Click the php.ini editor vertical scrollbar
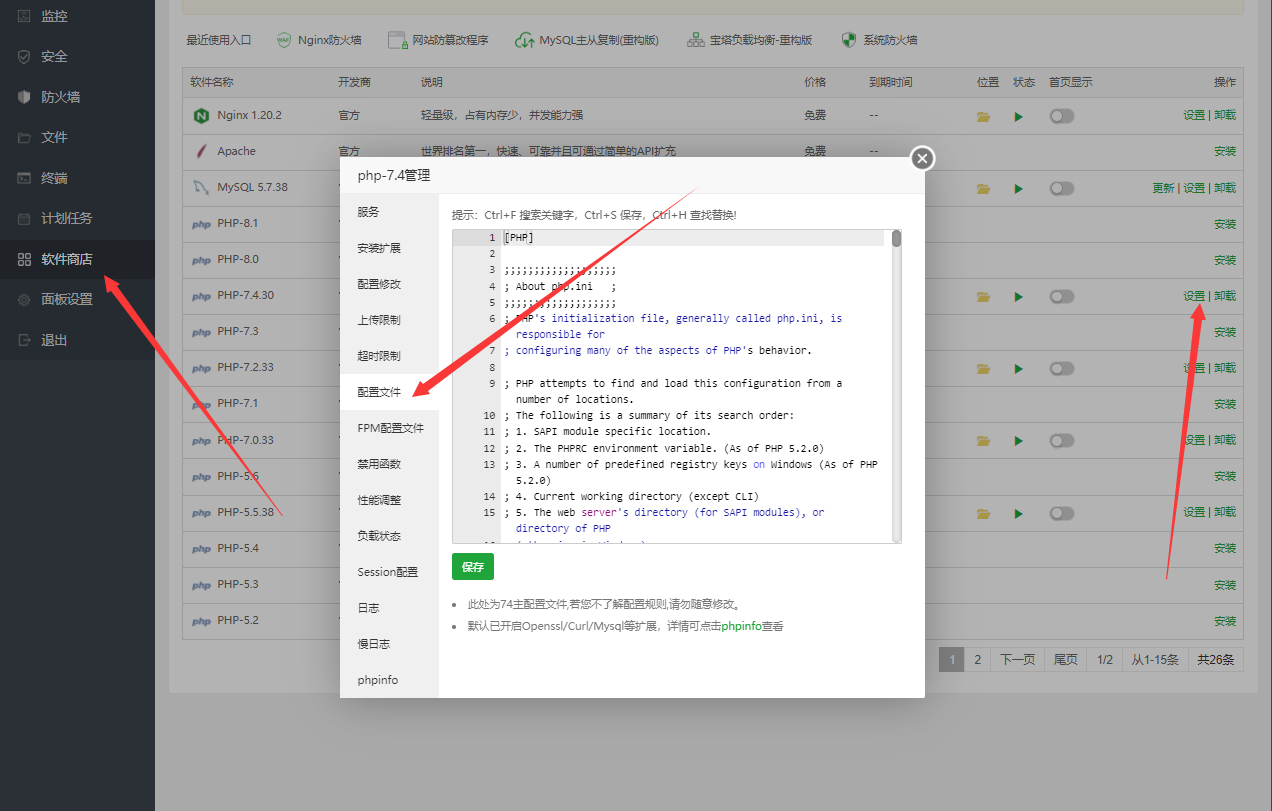Image resolution: width=1272 pixels, height=811 pixels. [x=897, y=386]
